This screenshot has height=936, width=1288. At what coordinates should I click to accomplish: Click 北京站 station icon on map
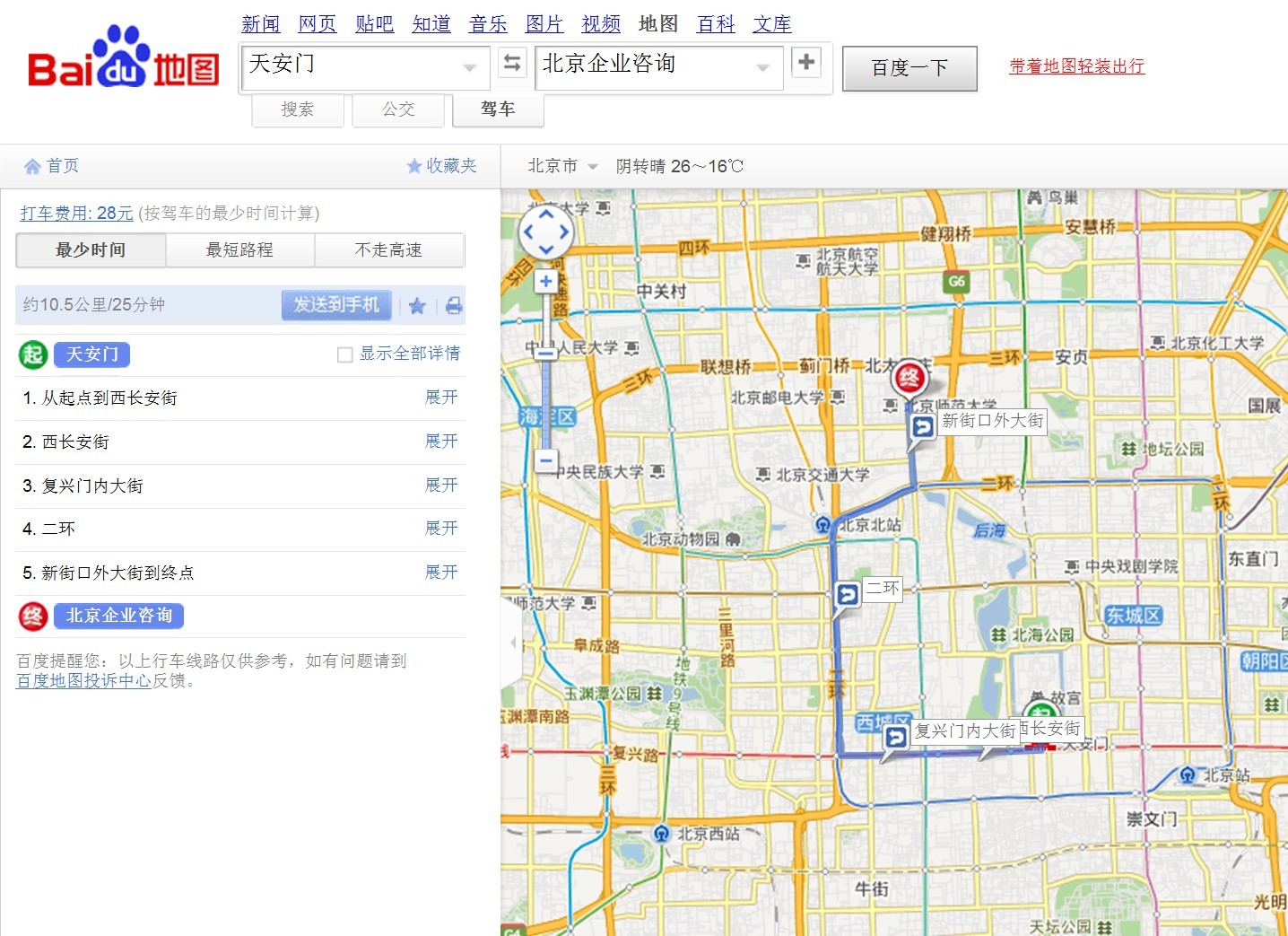[1188, 774]
